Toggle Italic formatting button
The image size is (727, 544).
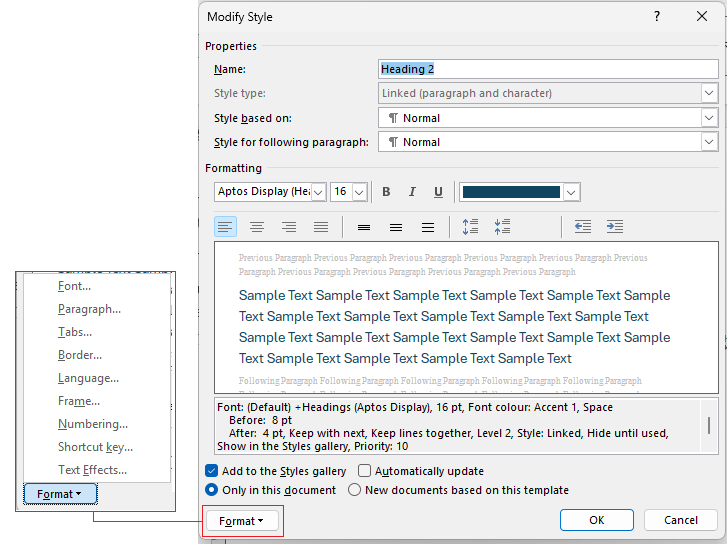(412, 192)
